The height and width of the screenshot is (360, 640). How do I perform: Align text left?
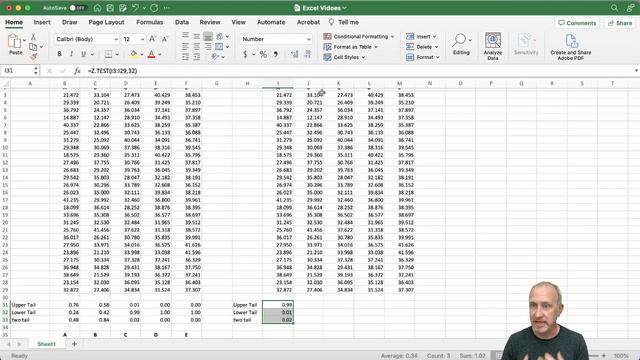(185, 47)
